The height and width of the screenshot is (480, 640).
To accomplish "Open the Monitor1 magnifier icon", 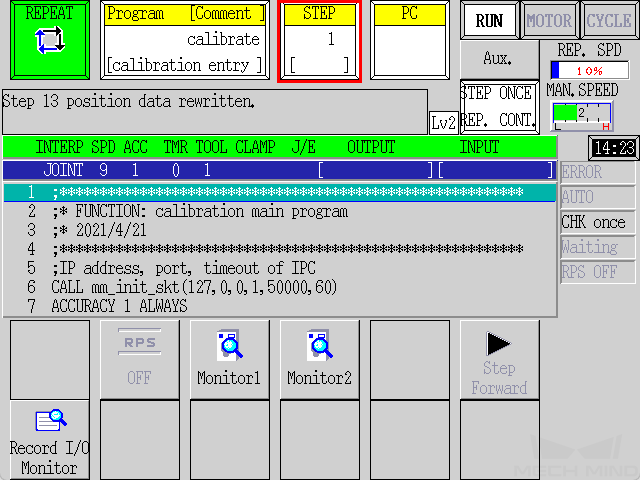I will coord(230,345).
